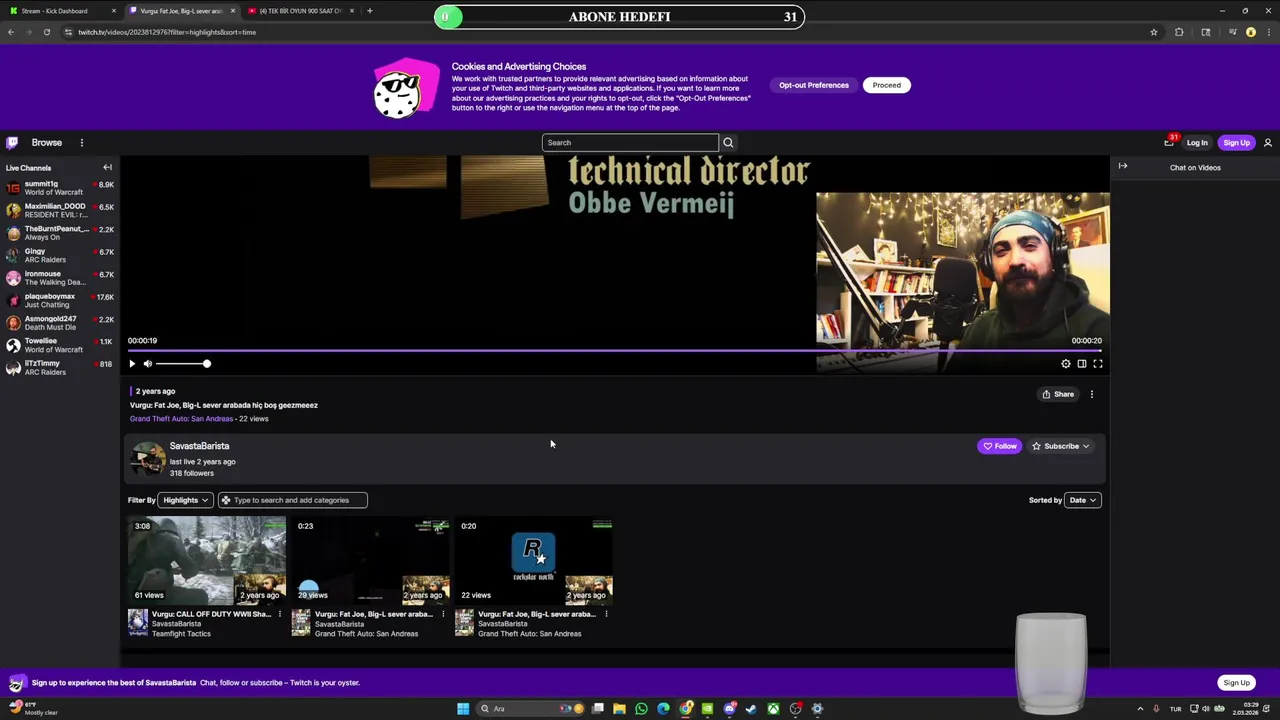Open the Browse menu item
The height and width of the screenshot is (720, 1280).
tap(46, 143)
